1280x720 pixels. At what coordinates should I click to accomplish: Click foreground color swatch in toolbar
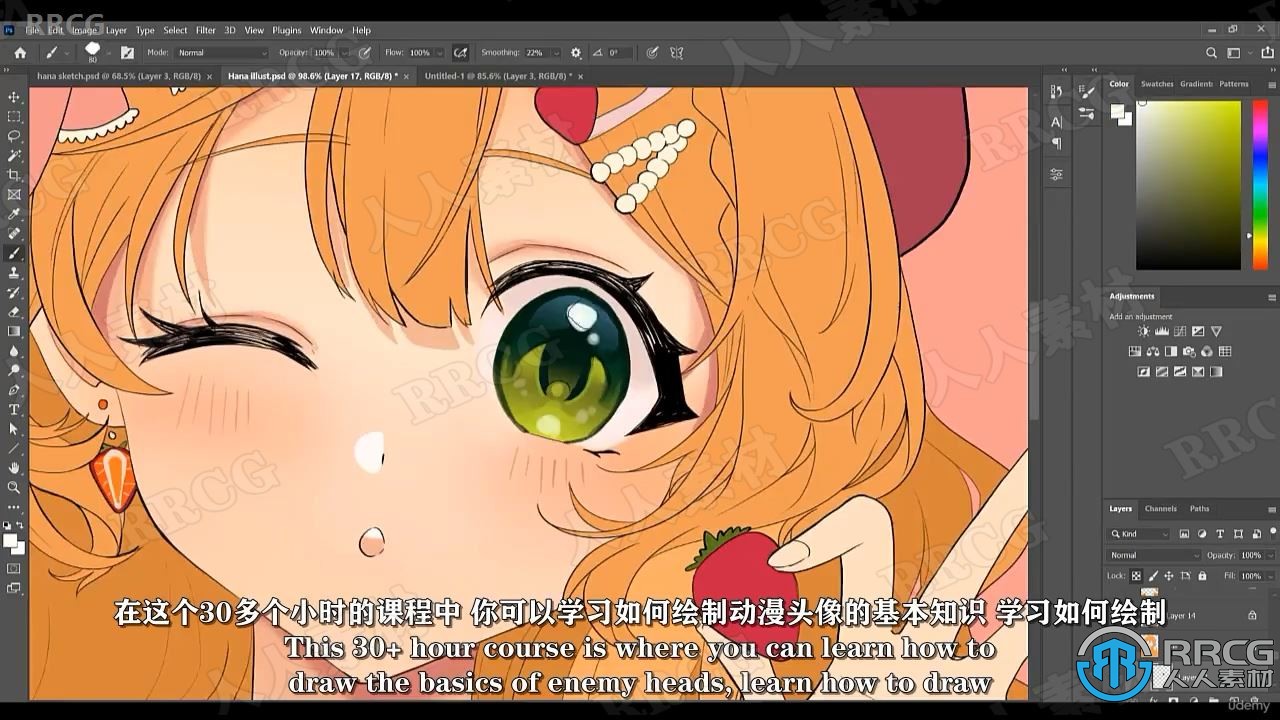(x=10, y=541)
